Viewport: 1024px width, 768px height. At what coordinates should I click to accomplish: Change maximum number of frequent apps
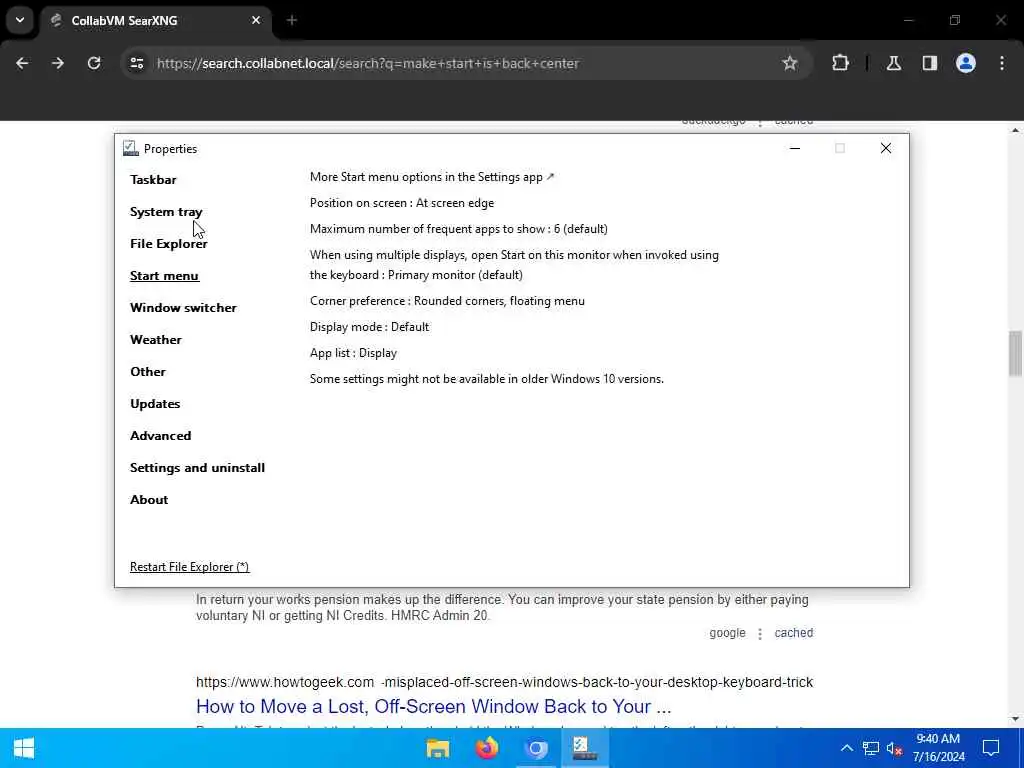(x=458, y=229)
